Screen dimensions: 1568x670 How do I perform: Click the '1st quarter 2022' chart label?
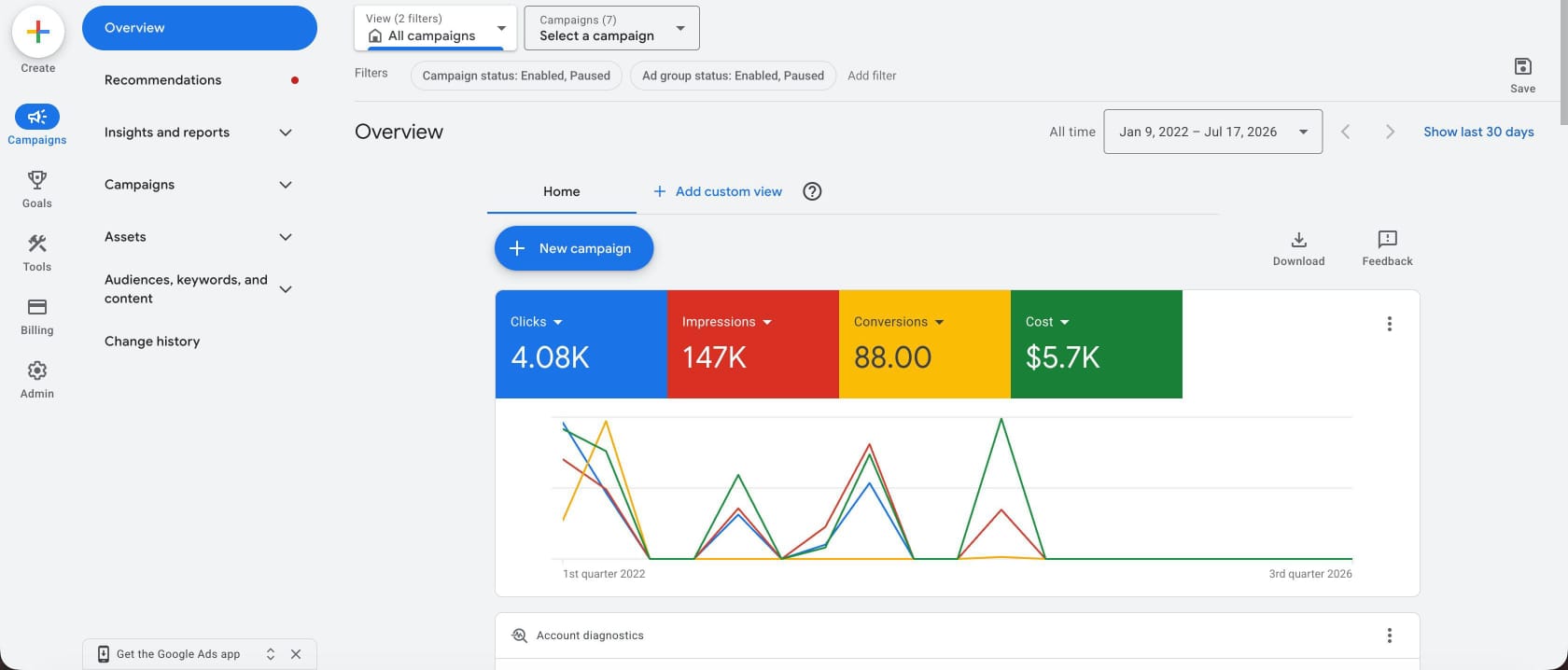point(604,574)
